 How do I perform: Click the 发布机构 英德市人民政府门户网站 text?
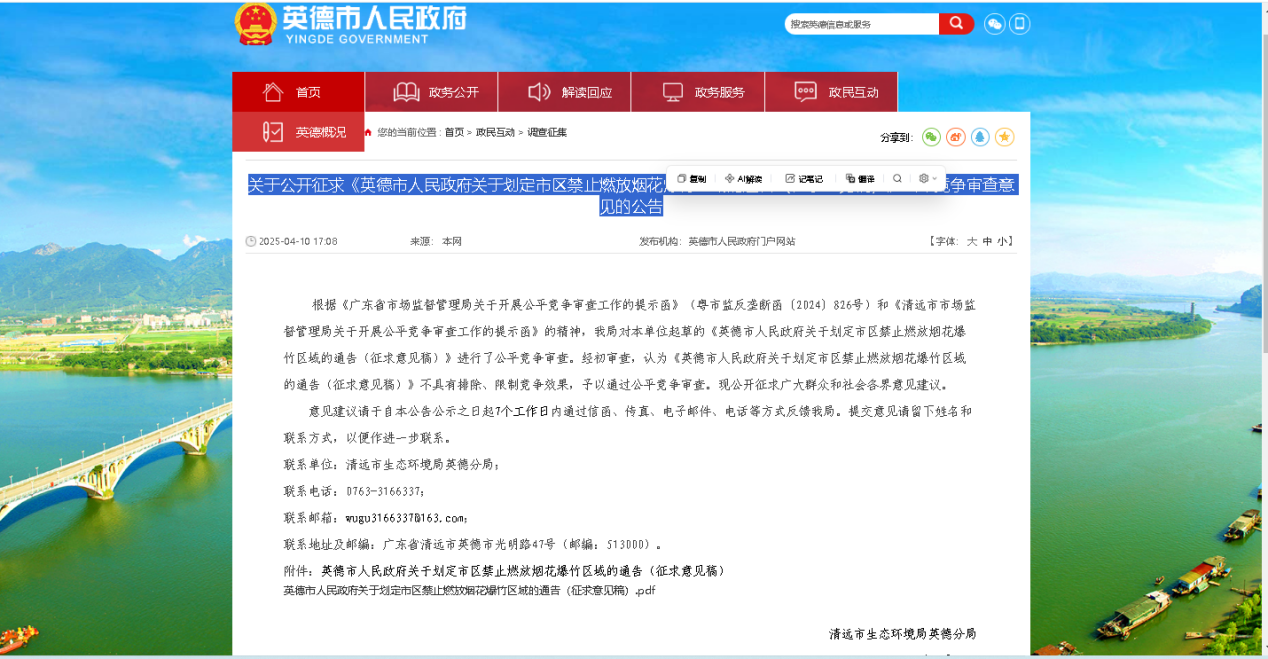pos(717,241)
